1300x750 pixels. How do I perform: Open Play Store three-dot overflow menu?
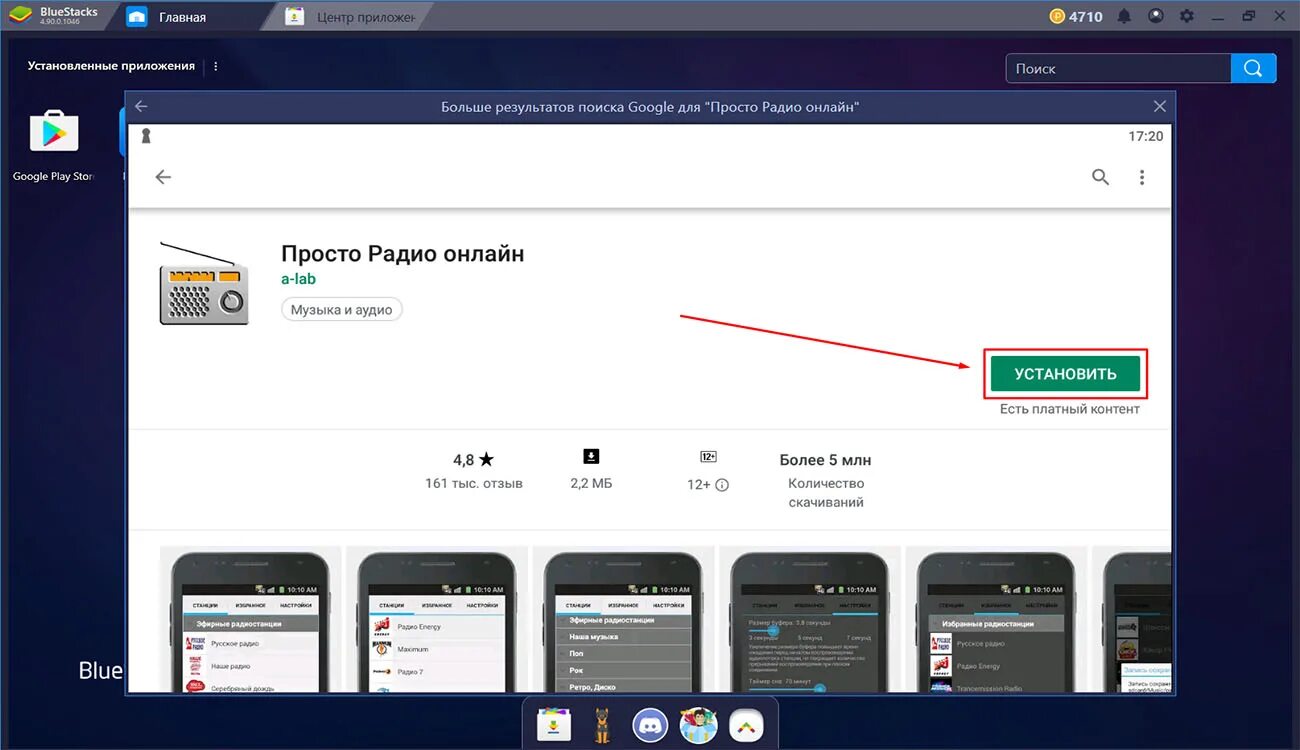click(x=1142, y=177)
